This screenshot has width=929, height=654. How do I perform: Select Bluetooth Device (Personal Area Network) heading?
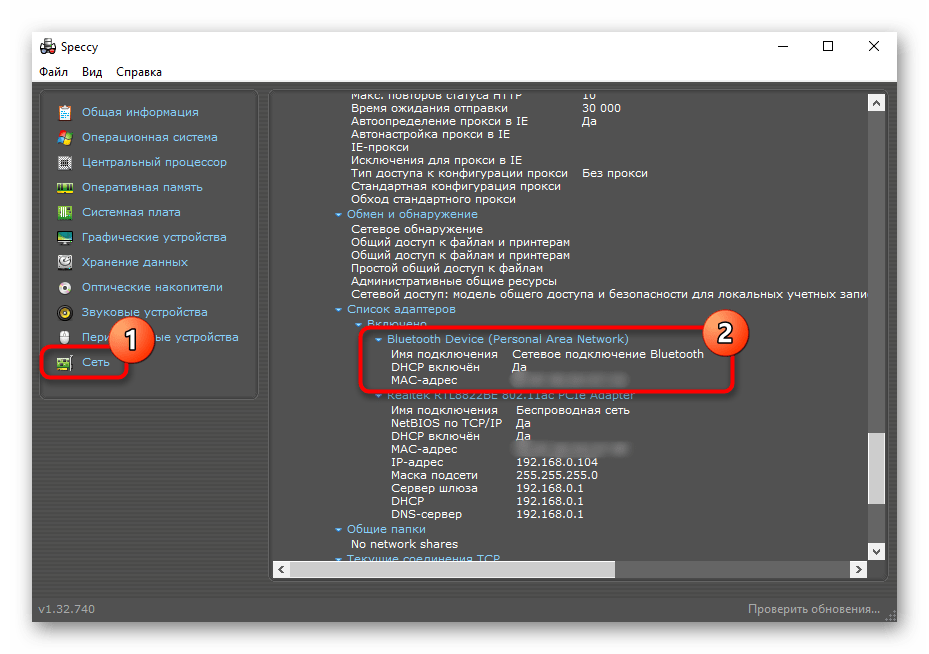pyautogui.click(x=508, y=339)
